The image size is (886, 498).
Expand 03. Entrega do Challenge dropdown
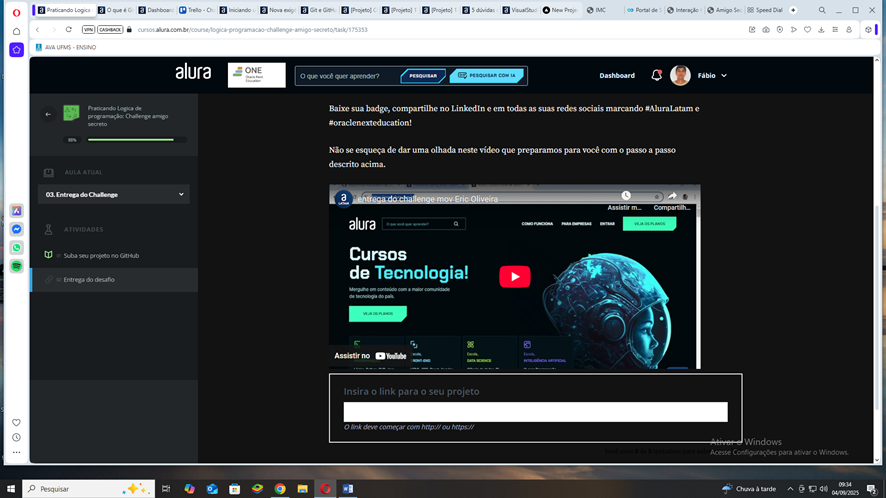(x=114, y=194)
